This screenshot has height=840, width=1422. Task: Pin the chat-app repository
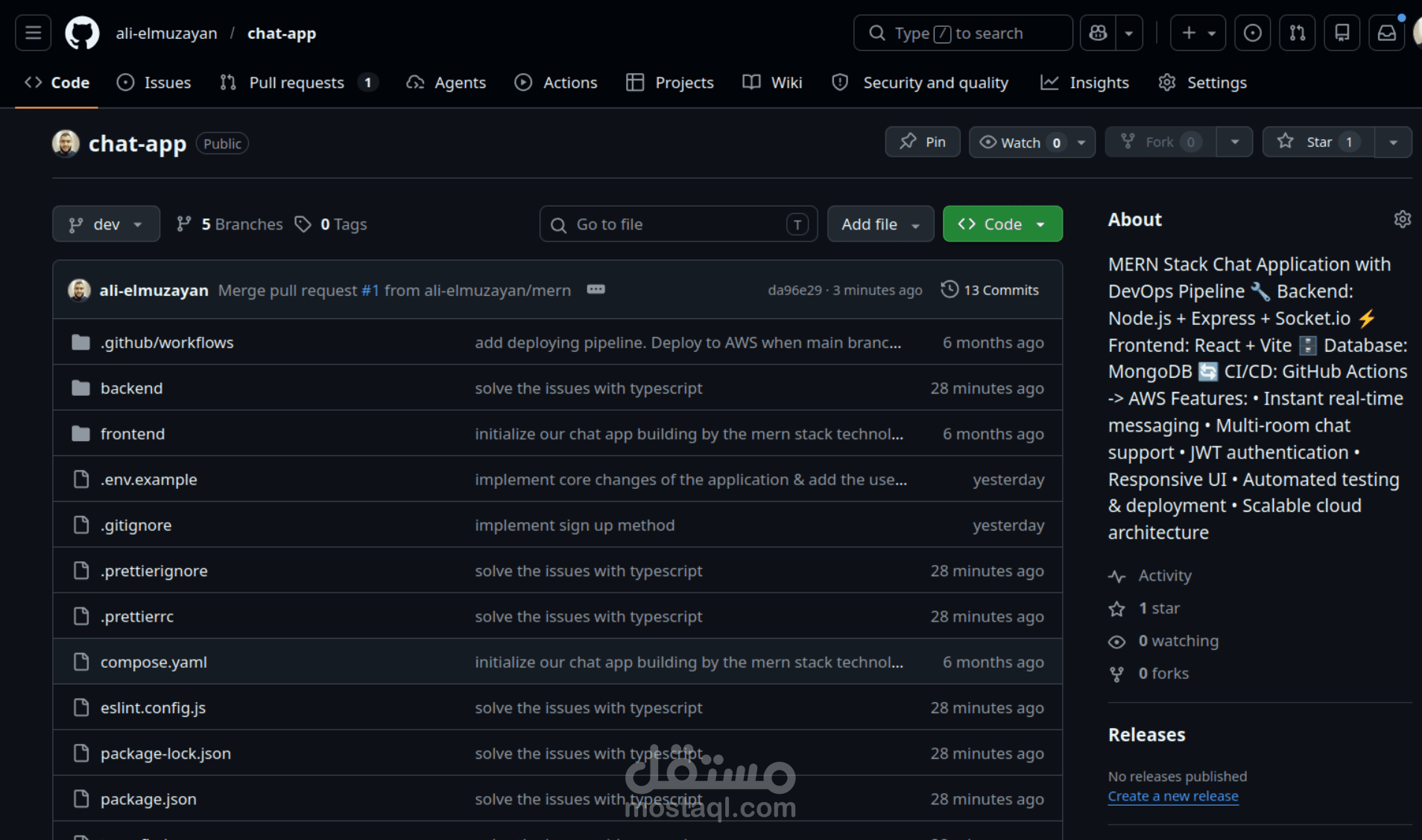tap(923, 142)
